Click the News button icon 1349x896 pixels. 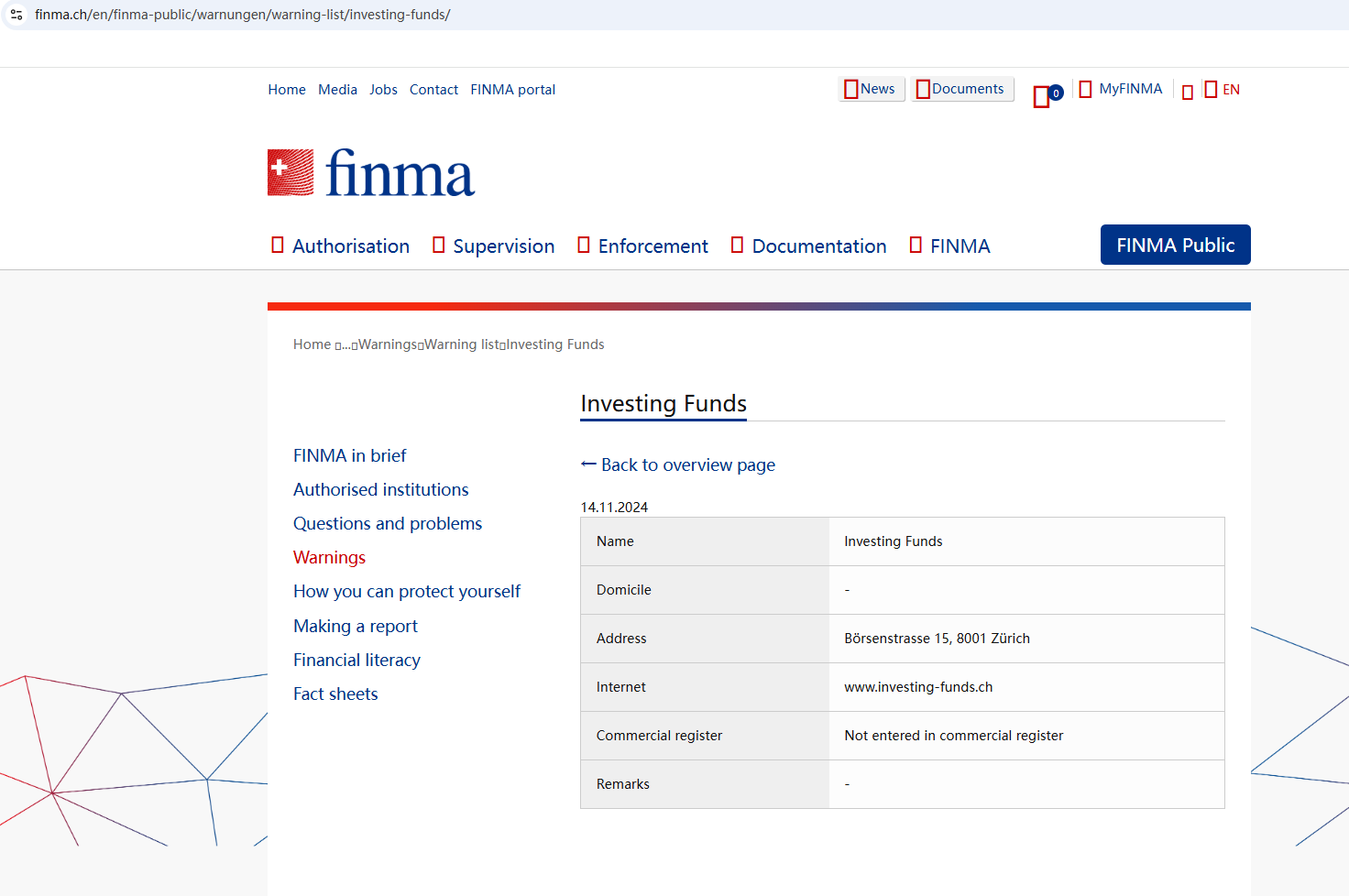coord(851,89)
